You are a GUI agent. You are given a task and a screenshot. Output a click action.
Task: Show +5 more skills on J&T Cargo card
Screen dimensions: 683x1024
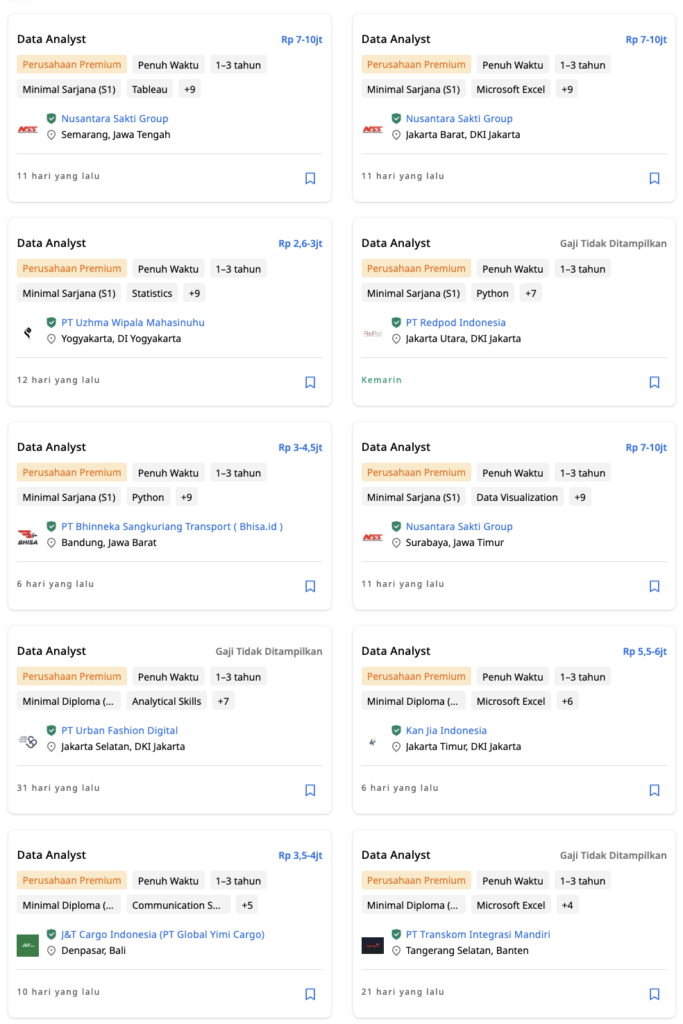247,905
